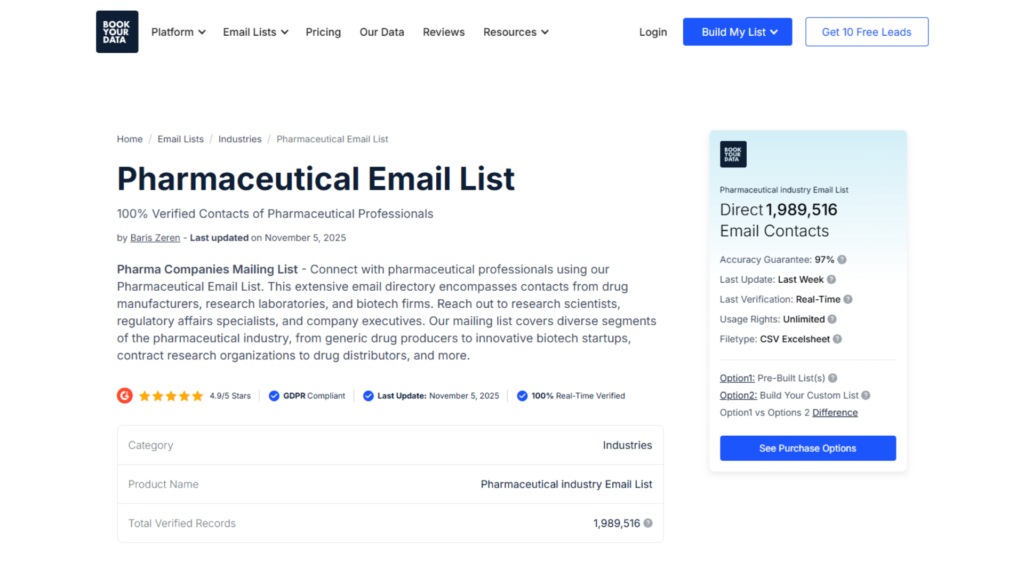This screenshot has width=1024, height=576.
Task: Expand the Platform dropdown menu
Action: click(178, 32)
